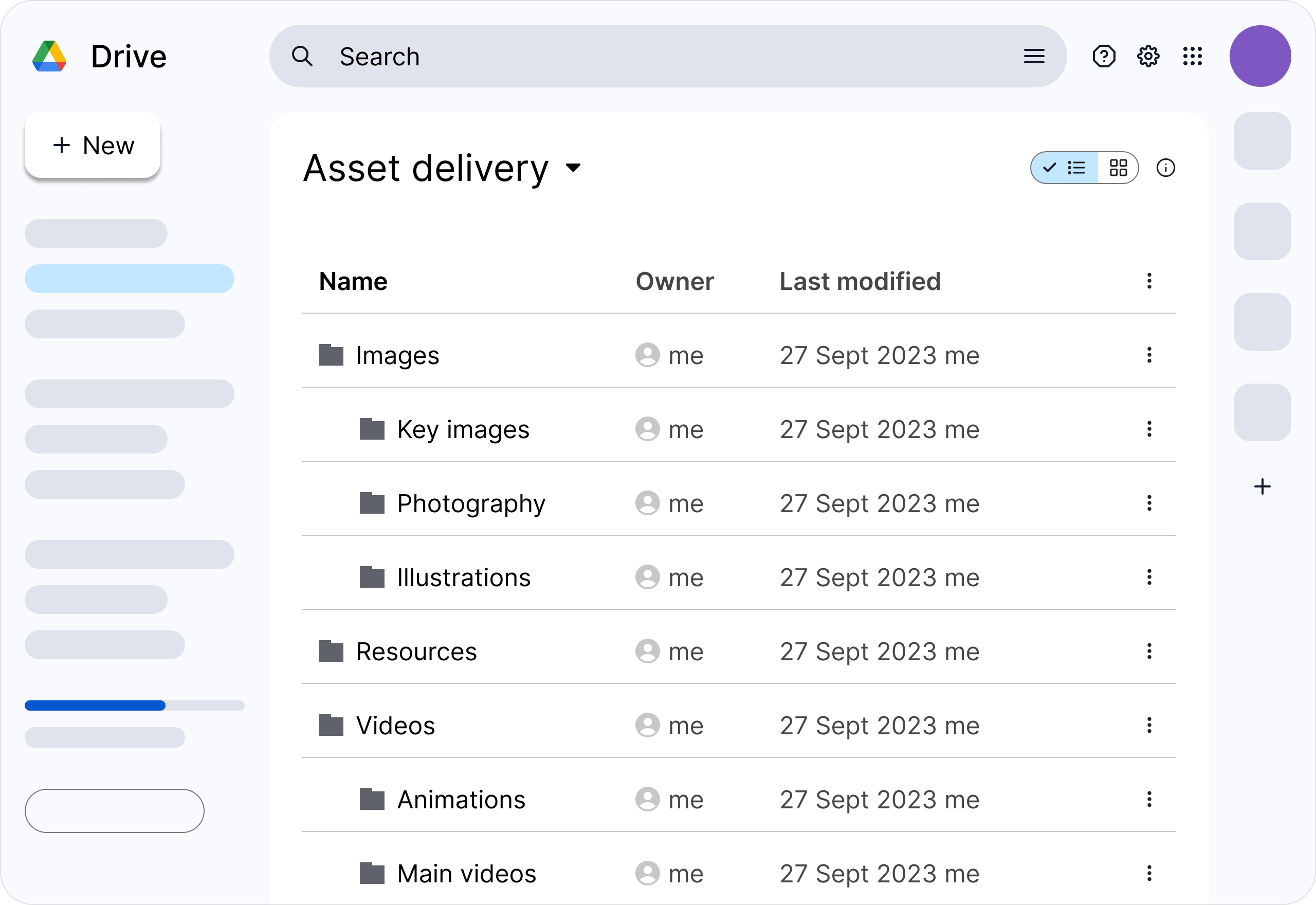The width and height of the screenshot is (1316, 905).
Task: Open the Asset delivery folder dropdown
Action: pos(574,168)
